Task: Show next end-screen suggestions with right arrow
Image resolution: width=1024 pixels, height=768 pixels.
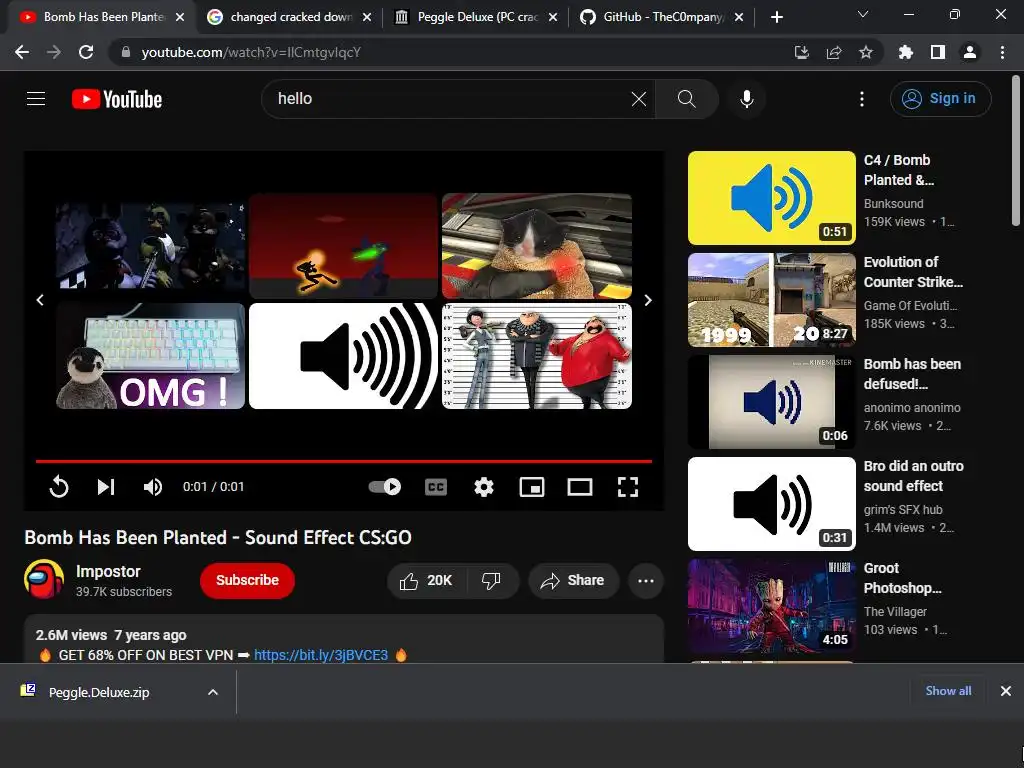Action: [648, 300]
